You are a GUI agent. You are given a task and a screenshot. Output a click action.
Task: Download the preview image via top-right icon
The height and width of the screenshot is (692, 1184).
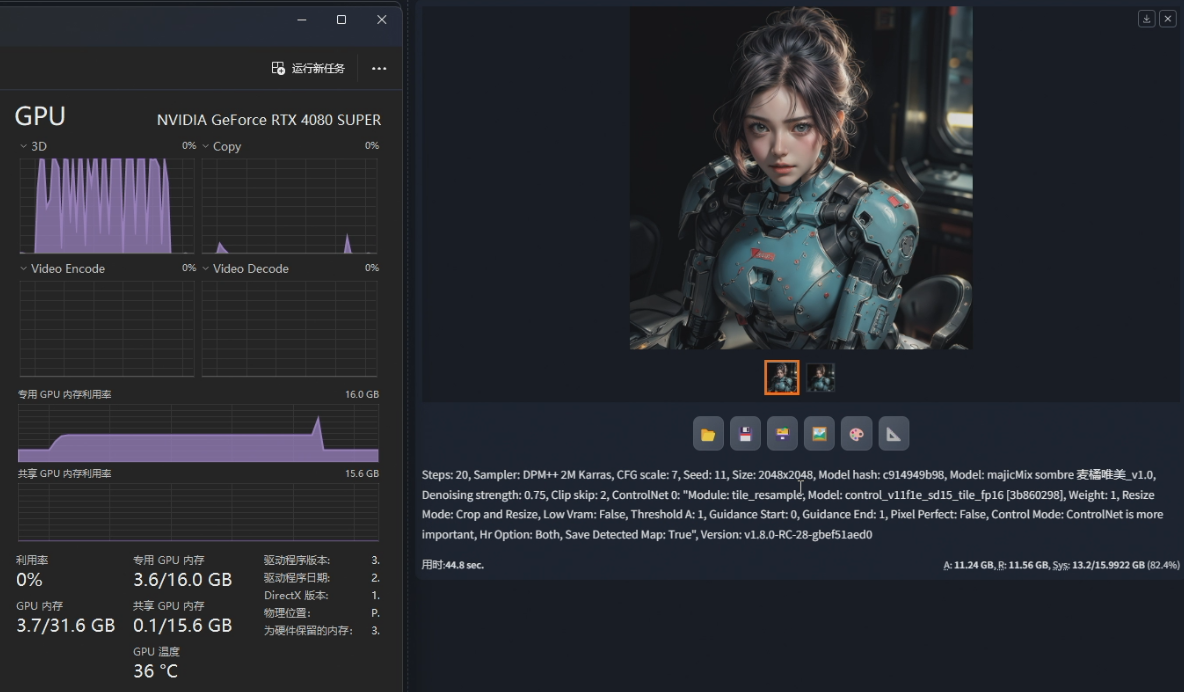pyautogui.click(x=1147, y=19)
